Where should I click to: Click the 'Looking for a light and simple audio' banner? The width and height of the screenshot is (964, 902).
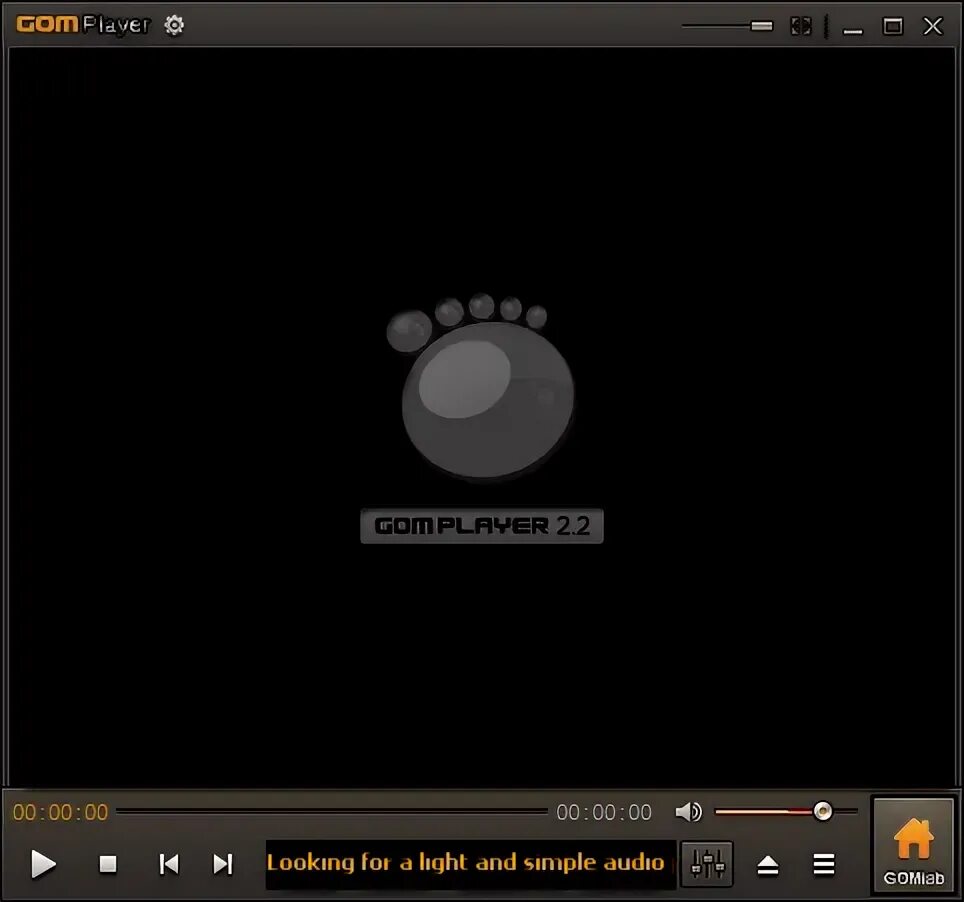470,864
